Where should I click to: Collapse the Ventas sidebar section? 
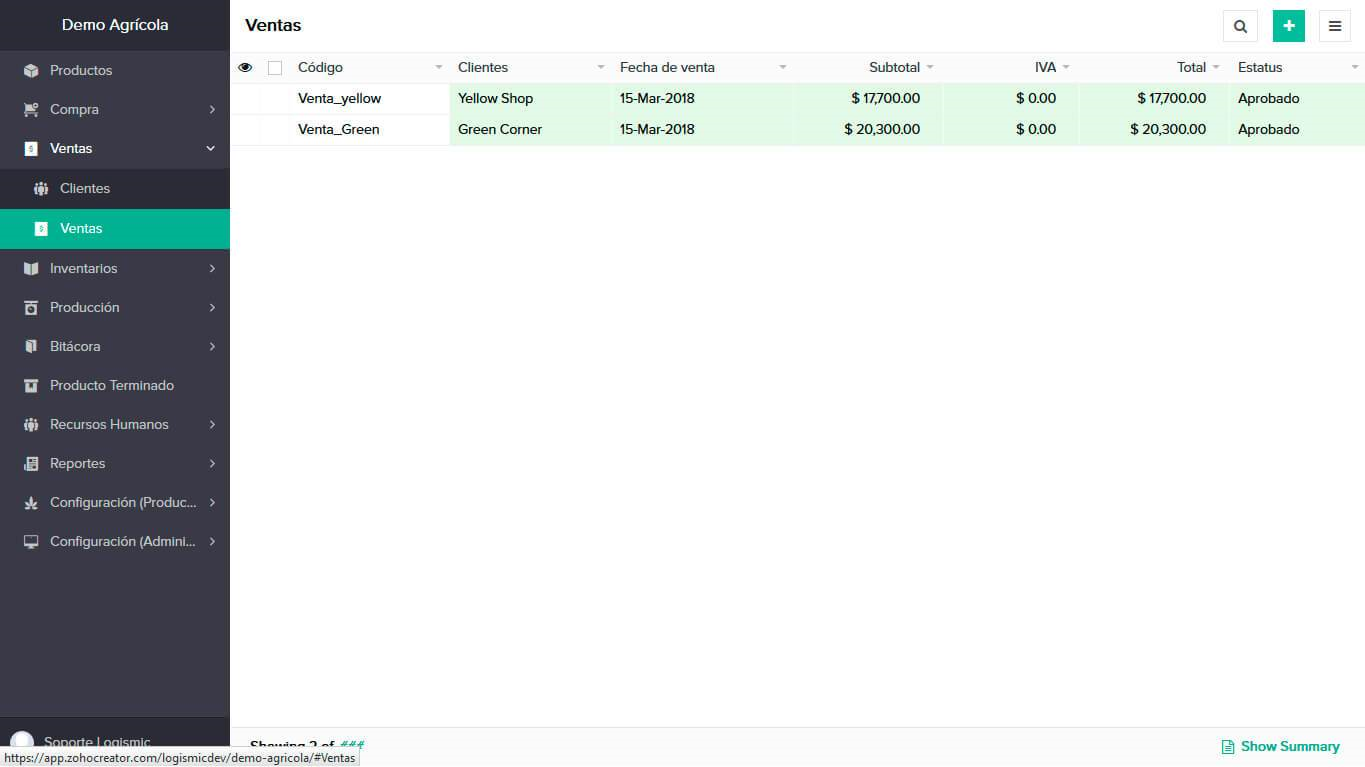click(210, 149)
